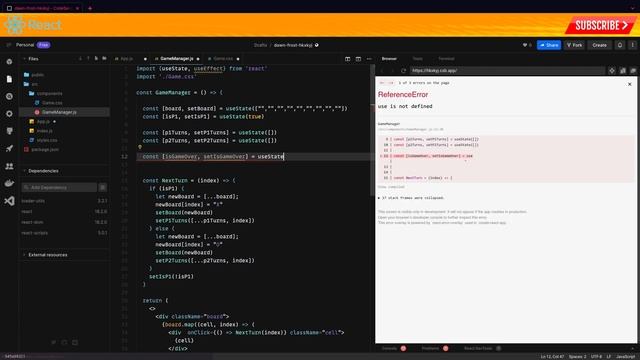Click the View compiled link
Screen dimensions: 640x360
click(391, 187)
